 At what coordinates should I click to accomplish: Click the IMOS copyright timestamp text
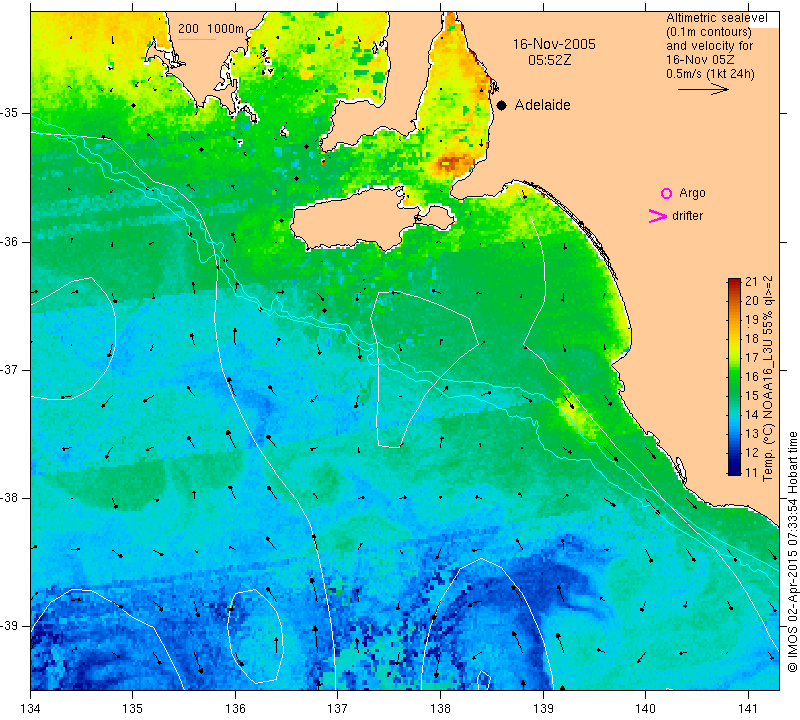(x=792, y=552)
